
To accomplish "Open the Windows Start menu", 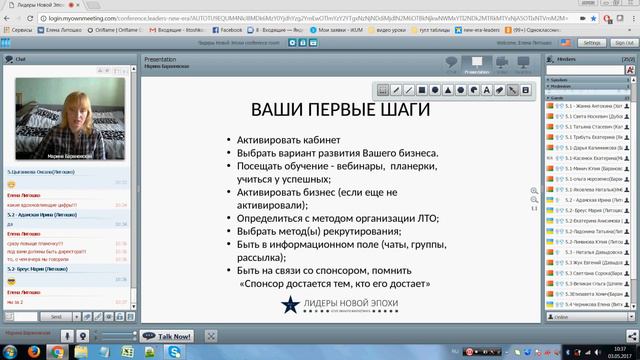I will (x=9, y=352).
